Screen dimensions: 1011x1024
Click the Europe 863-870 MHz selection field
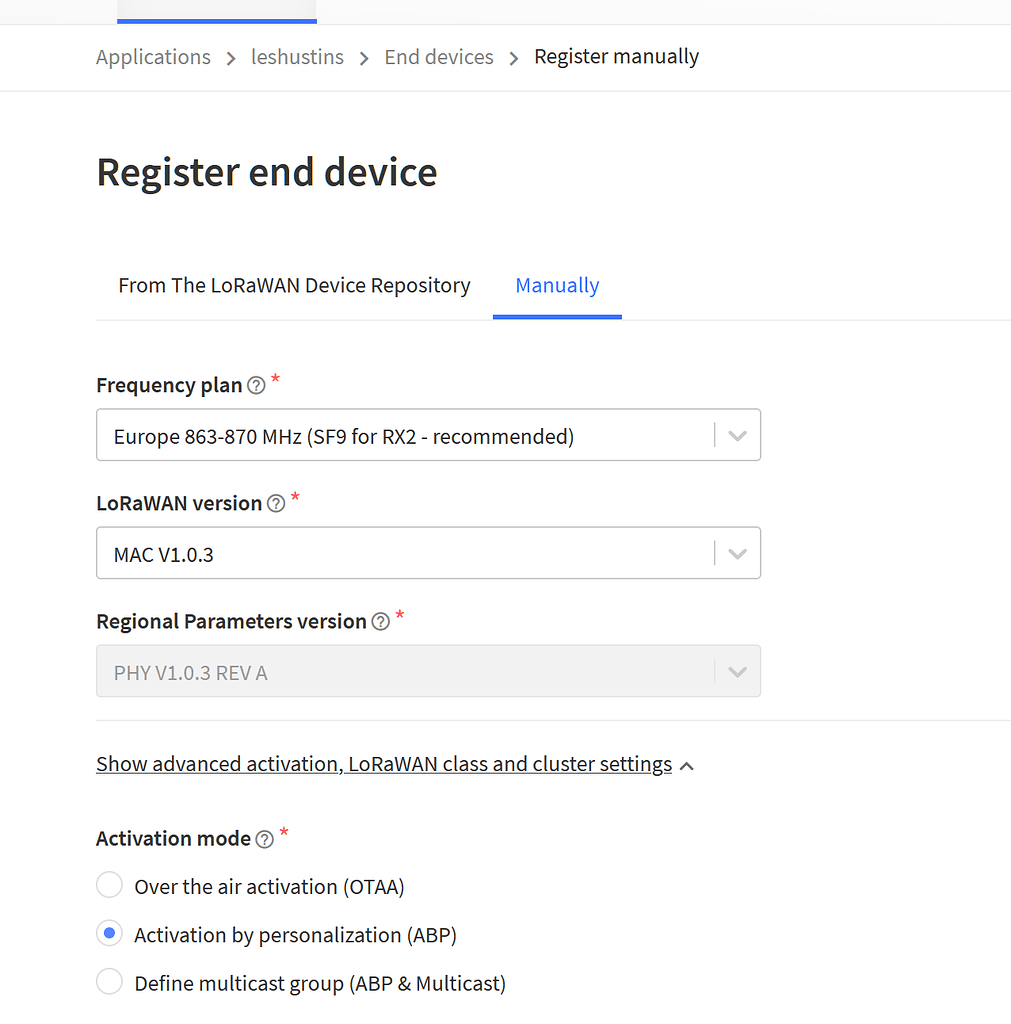pyautogui.click(x=400, y=434)
